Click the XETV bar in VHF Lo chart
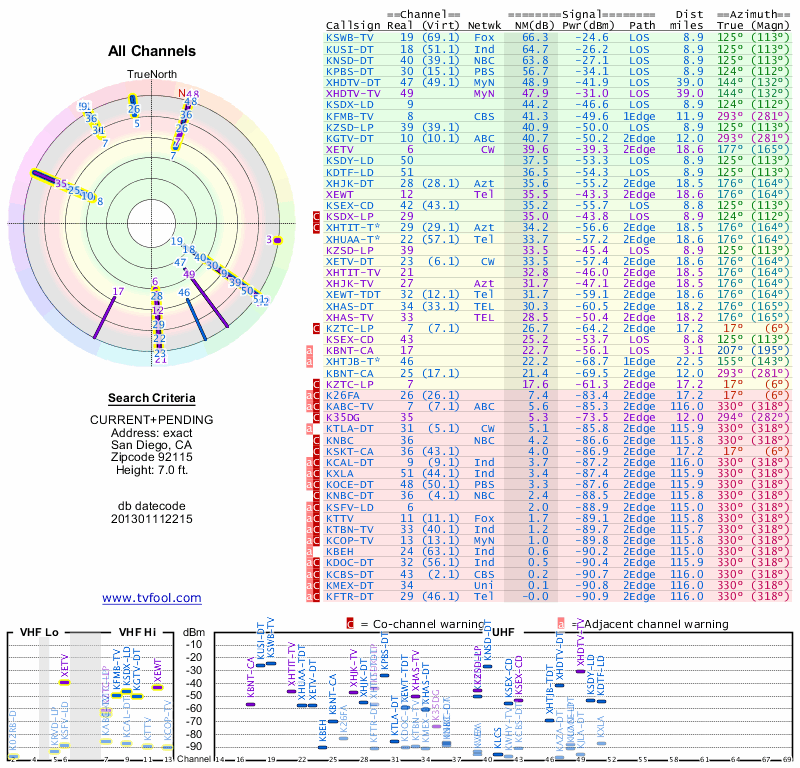800x768 pixels. 64,682
